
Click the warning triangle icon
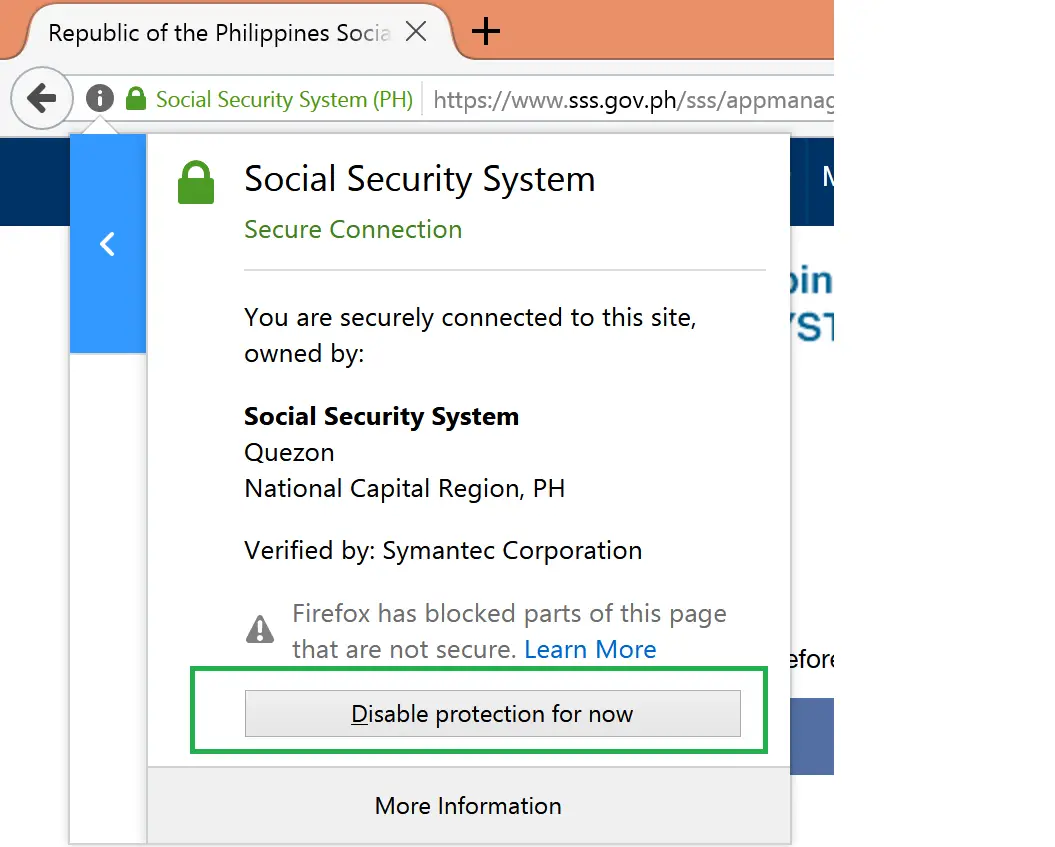260,630
